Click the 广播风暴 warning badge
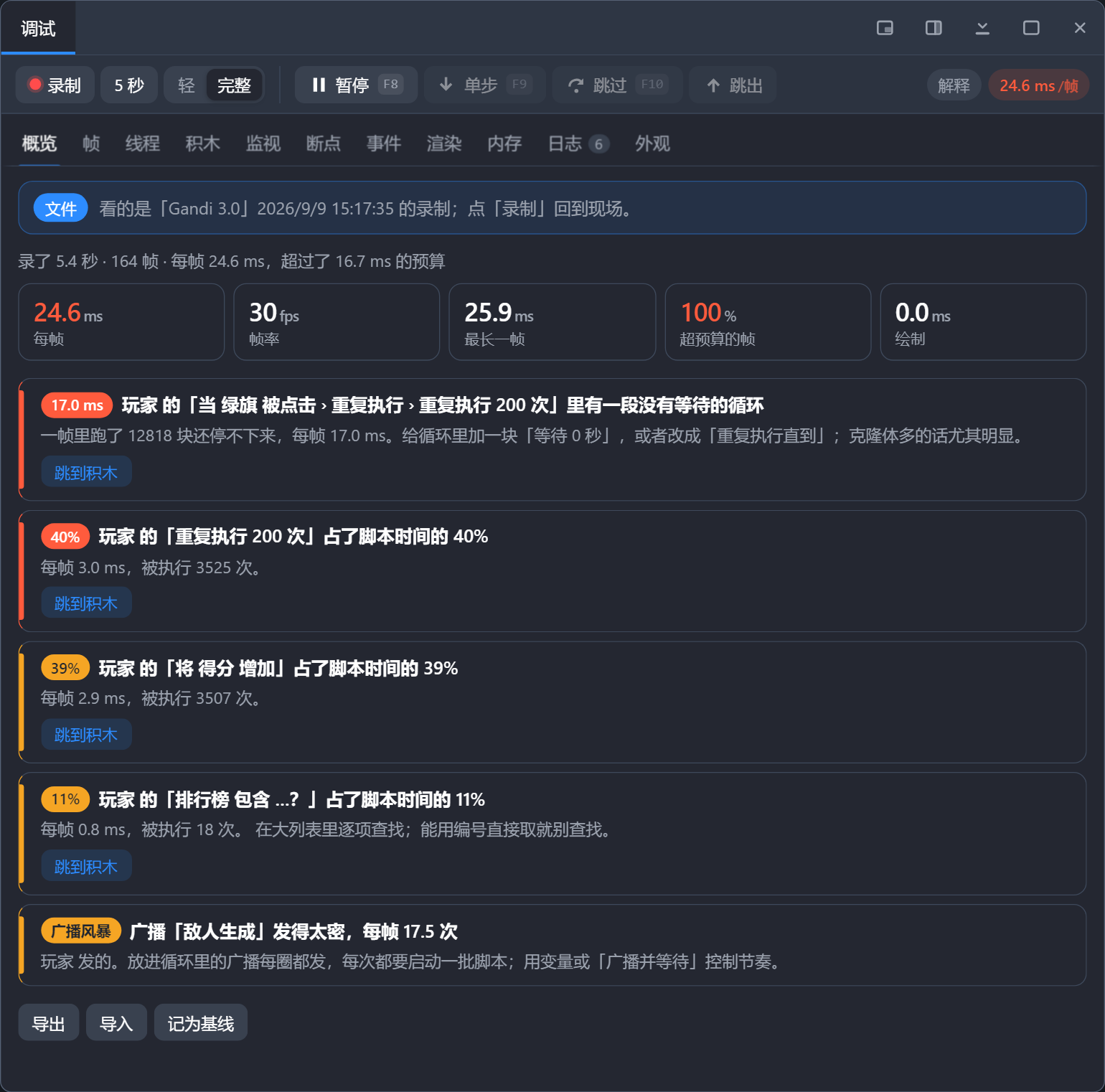Image resolution: width=1105 pixels, height=1092 pixels. [x=81, y=931]
